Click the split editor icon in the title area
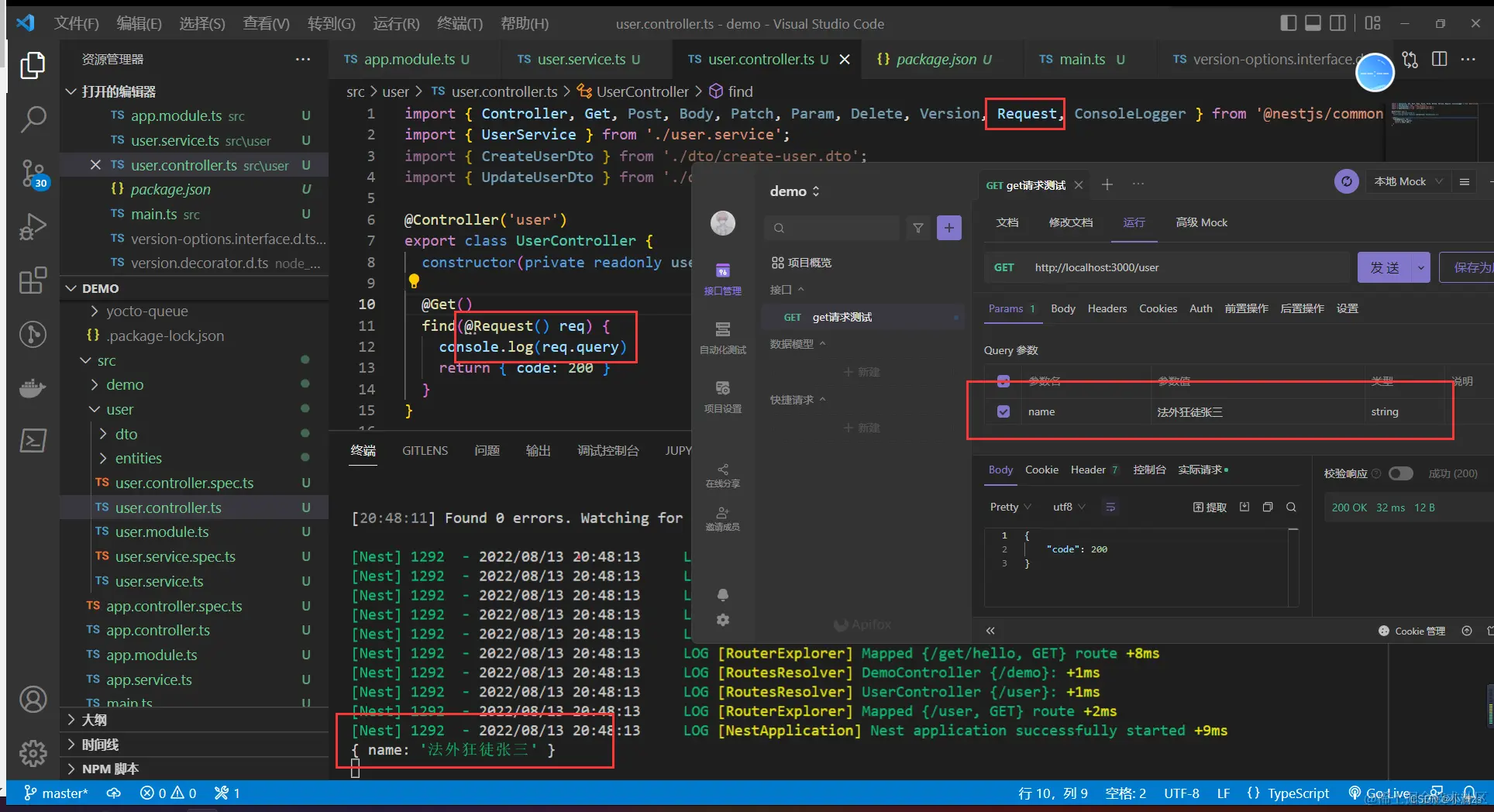This screenshot has width=1494, height=812. click(1440, 59)
